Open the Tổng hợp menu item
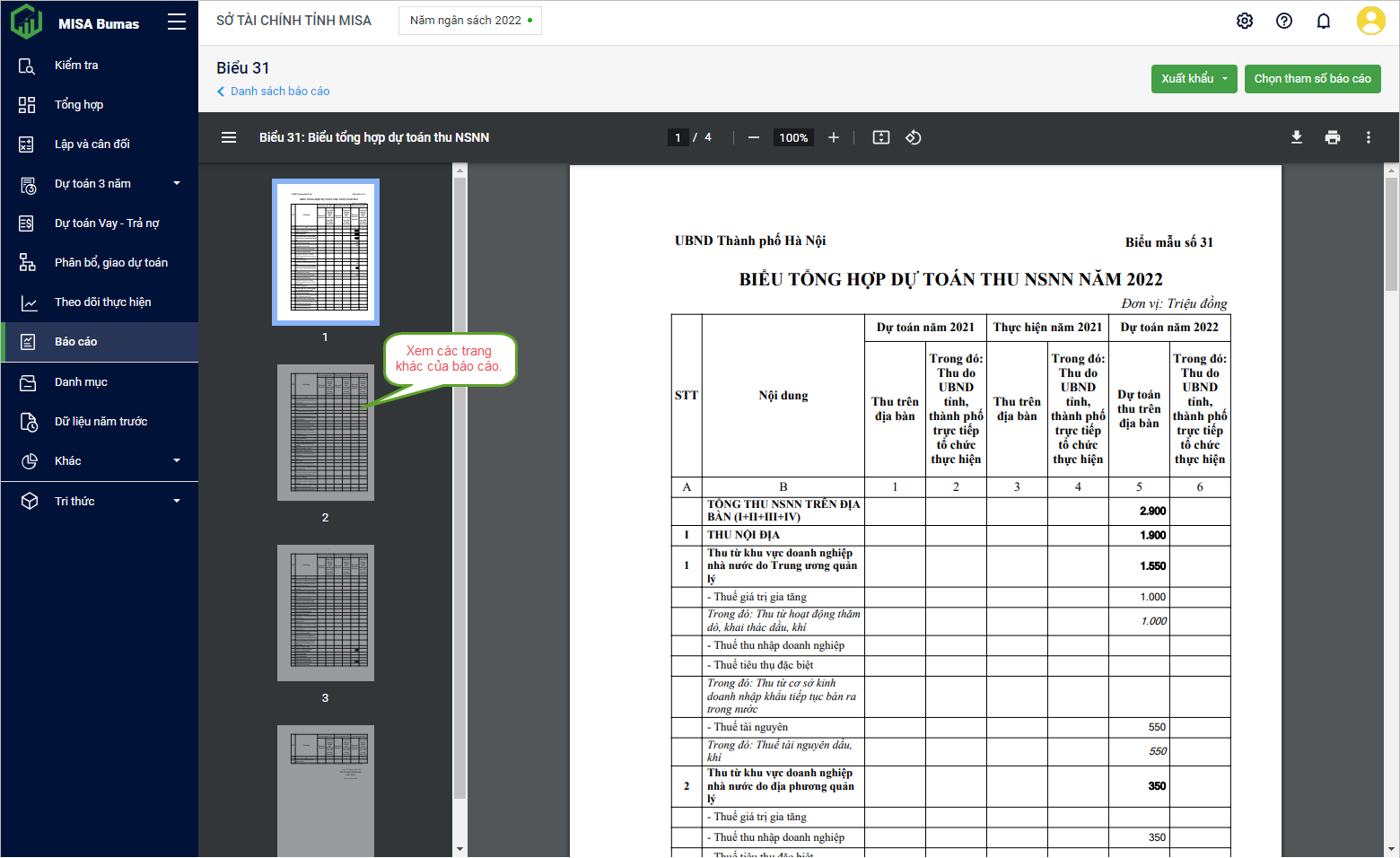 pos(79,105)
